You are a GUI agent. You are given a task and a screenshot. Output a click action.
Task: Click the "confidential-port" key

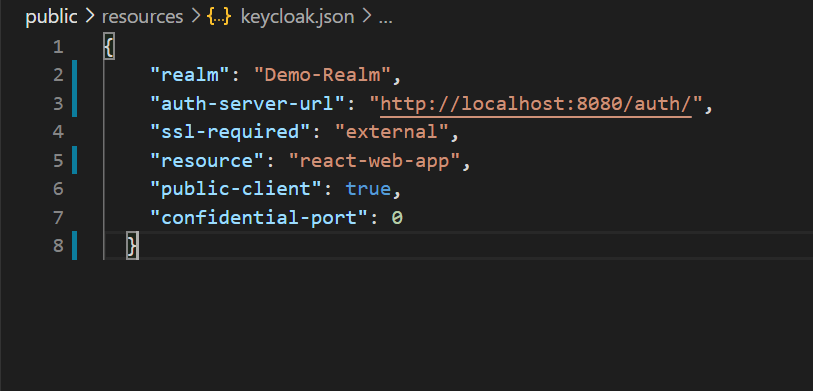259,217
